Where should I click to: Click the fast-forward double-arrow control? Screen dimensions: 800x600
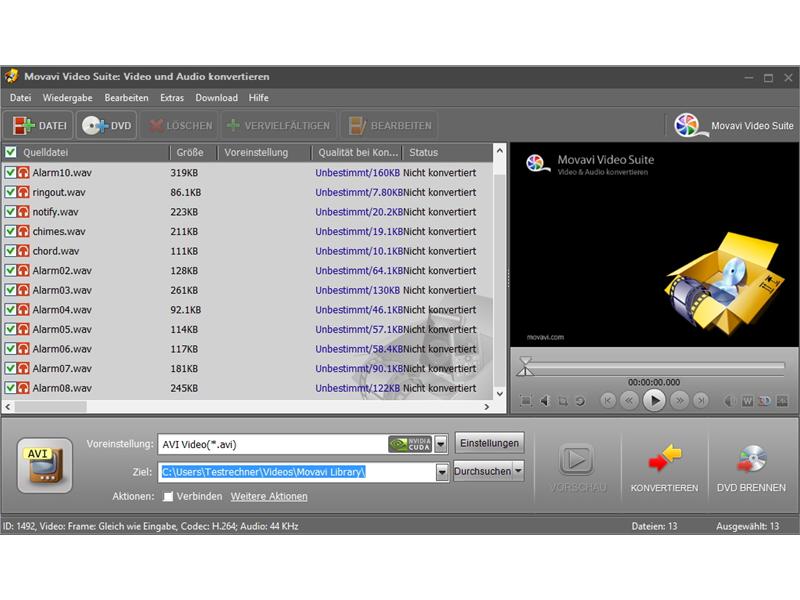[680, 401]
